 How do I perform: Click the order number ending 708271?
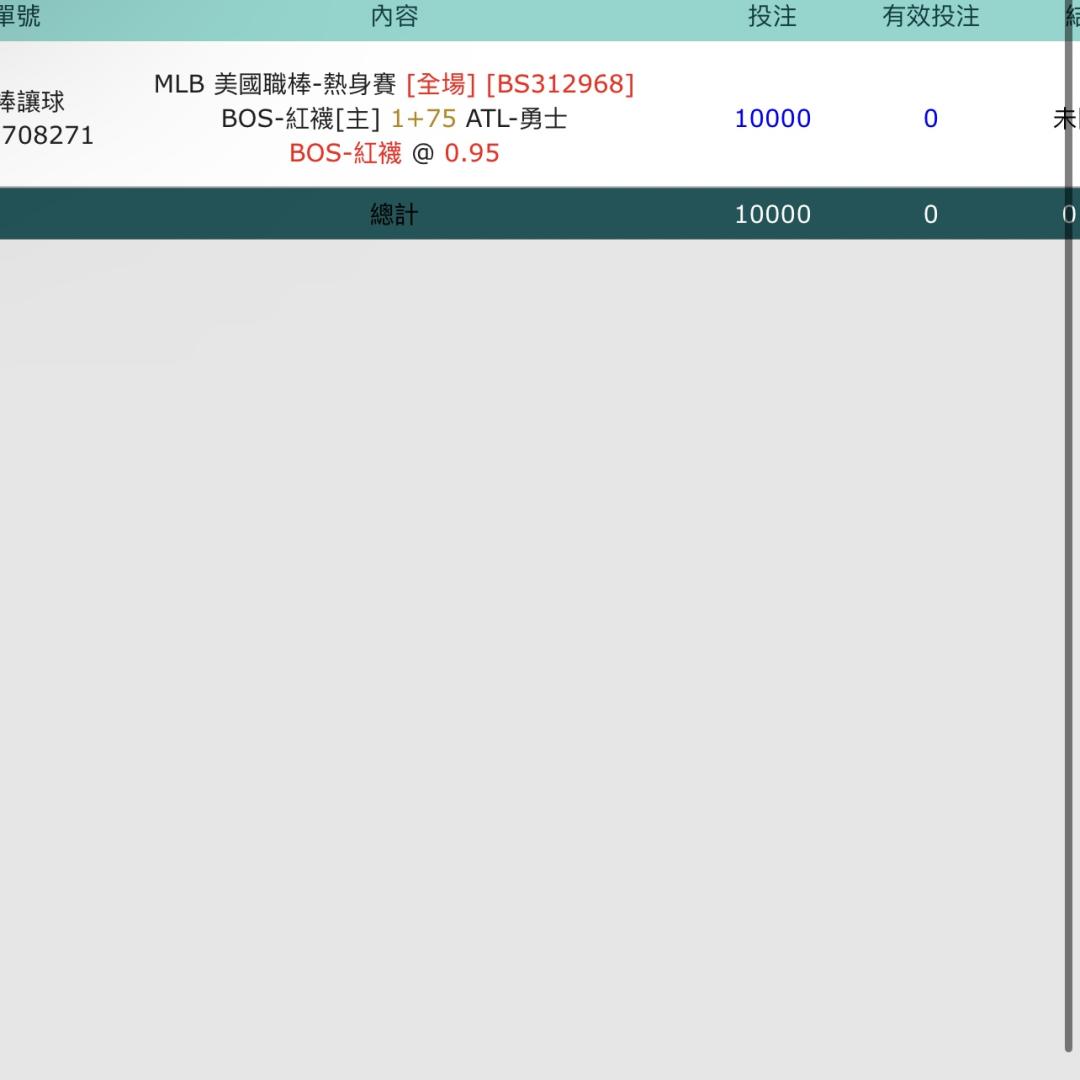point(47,135)
